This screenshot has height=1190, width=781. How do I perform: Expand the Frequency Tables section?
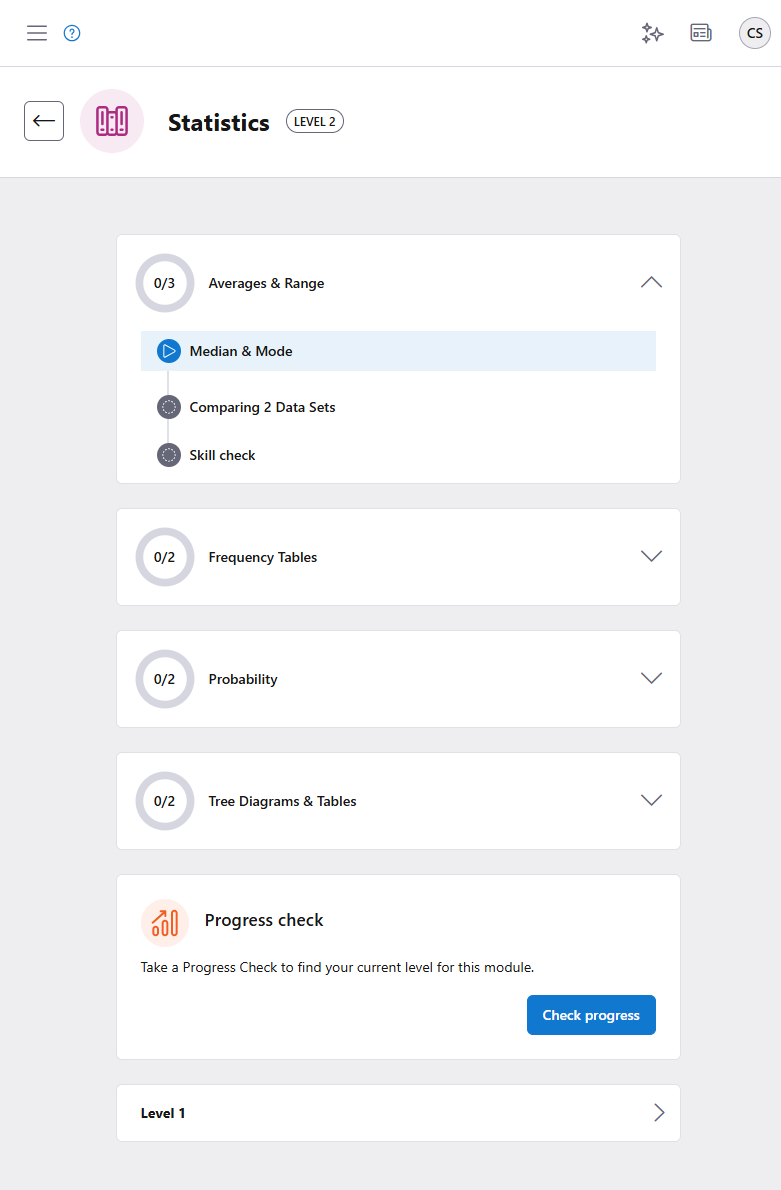tap(651, 557)
